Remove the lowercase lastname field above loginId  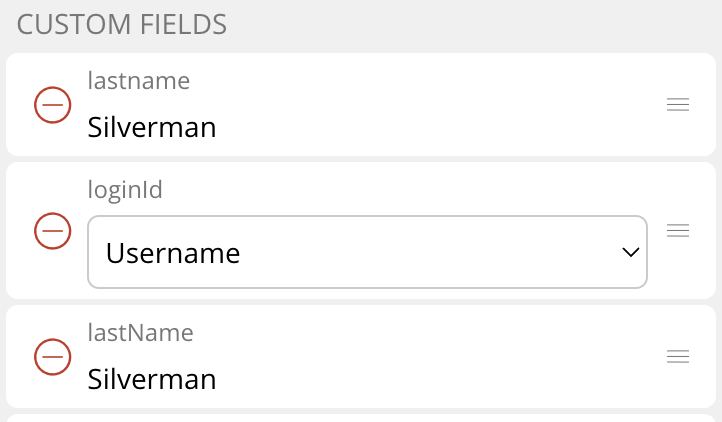coord(52,104)
